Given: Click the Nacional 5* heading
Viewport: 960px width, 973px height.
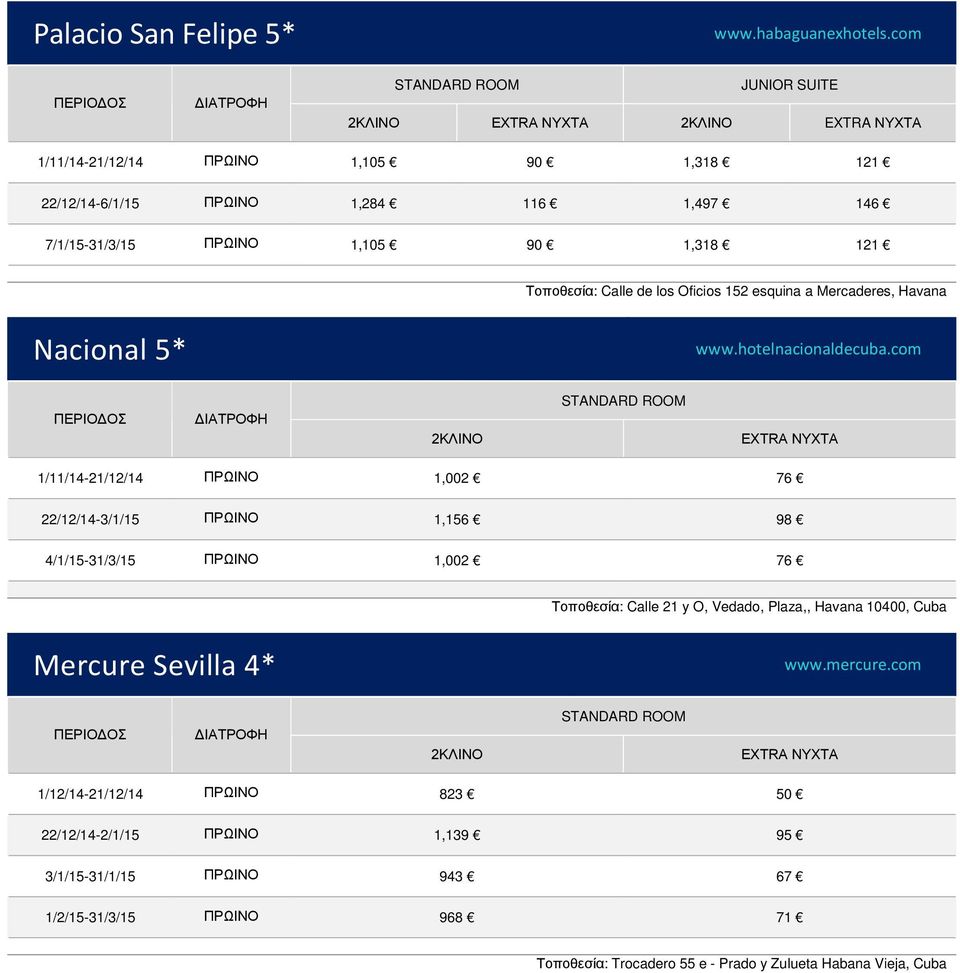Looking at the screenshot, I should [109, 349].
